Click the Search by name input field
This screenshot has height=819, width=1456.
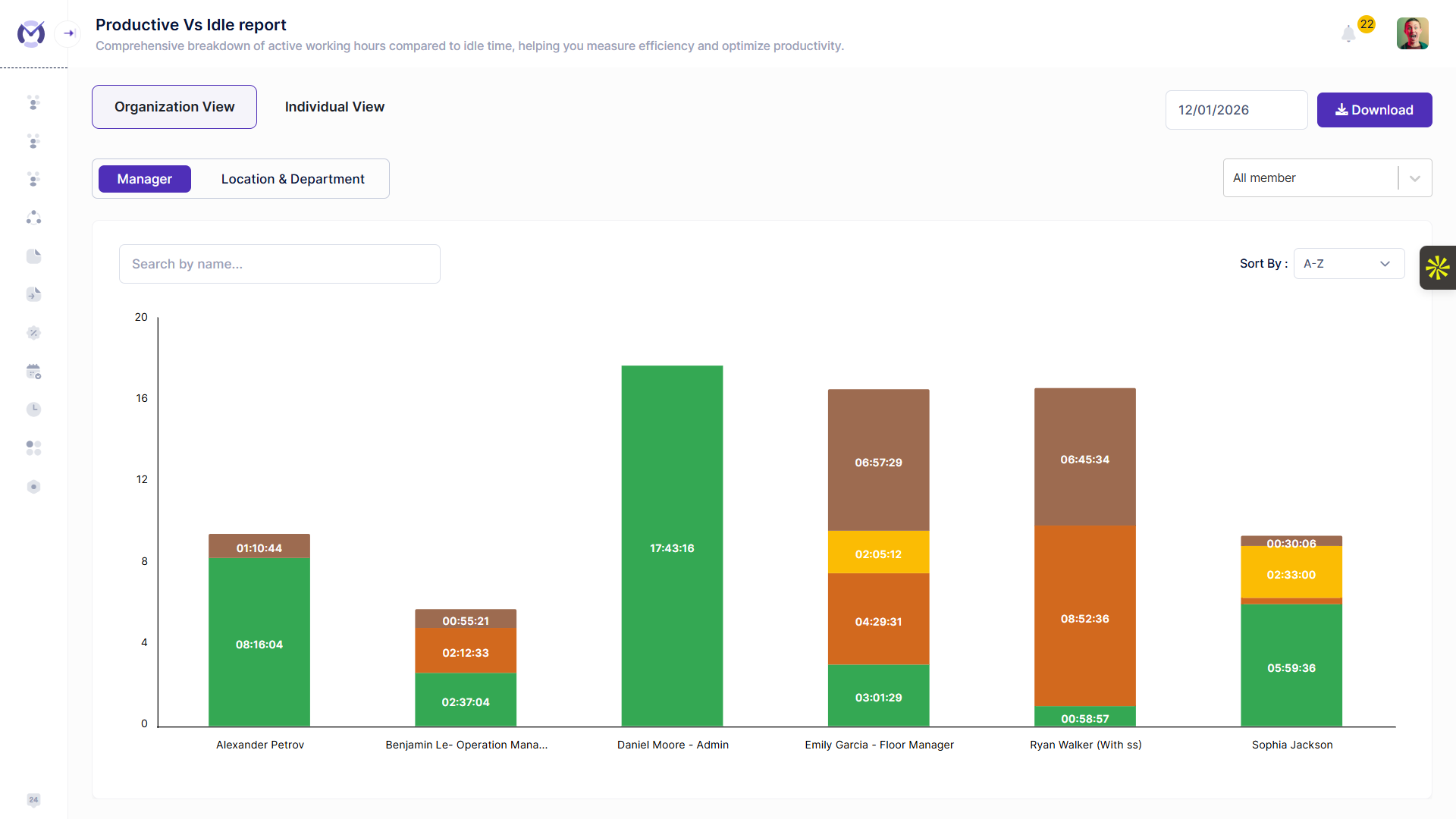click(279, 264)
